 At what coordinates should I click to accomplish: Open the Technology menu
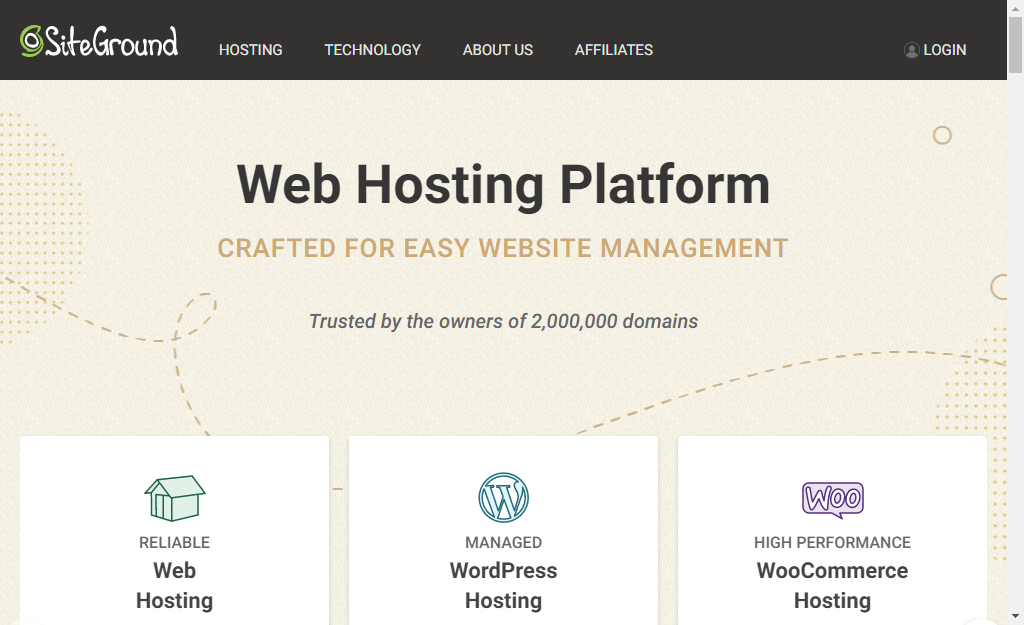pos(373,50)
